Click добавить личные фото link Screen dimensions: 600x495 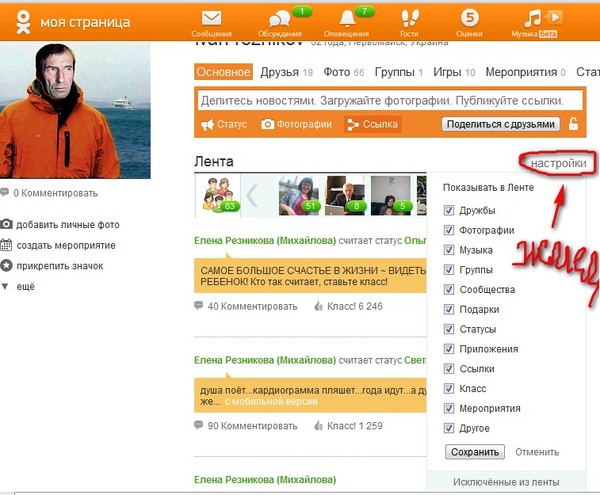tap(68, 225)
